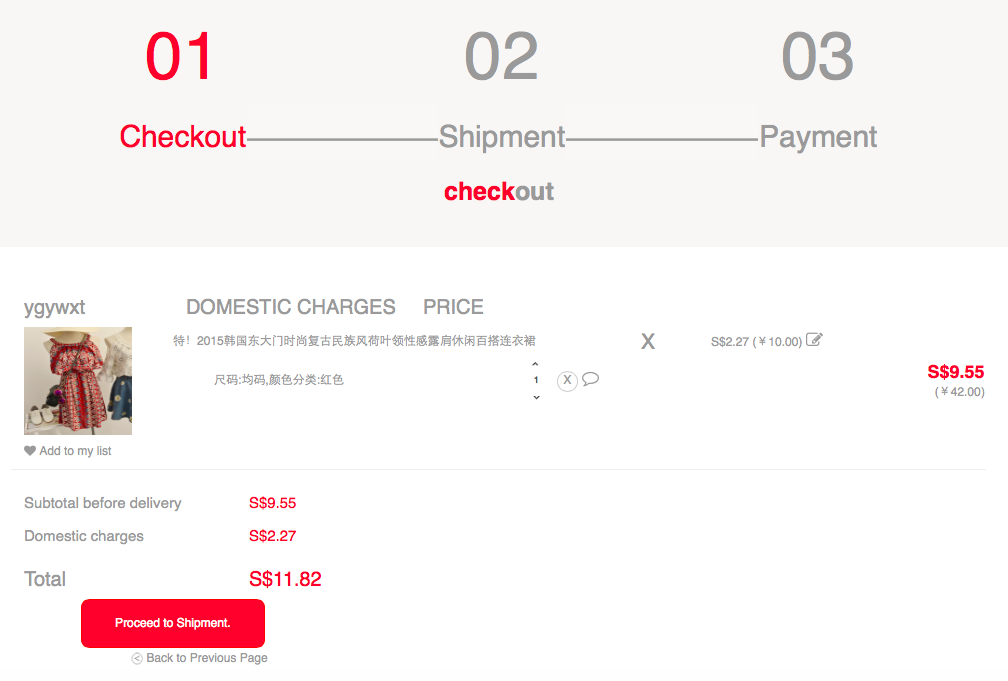
Task: Click the circled X remove item icon
Action: (x=567, y=380)
